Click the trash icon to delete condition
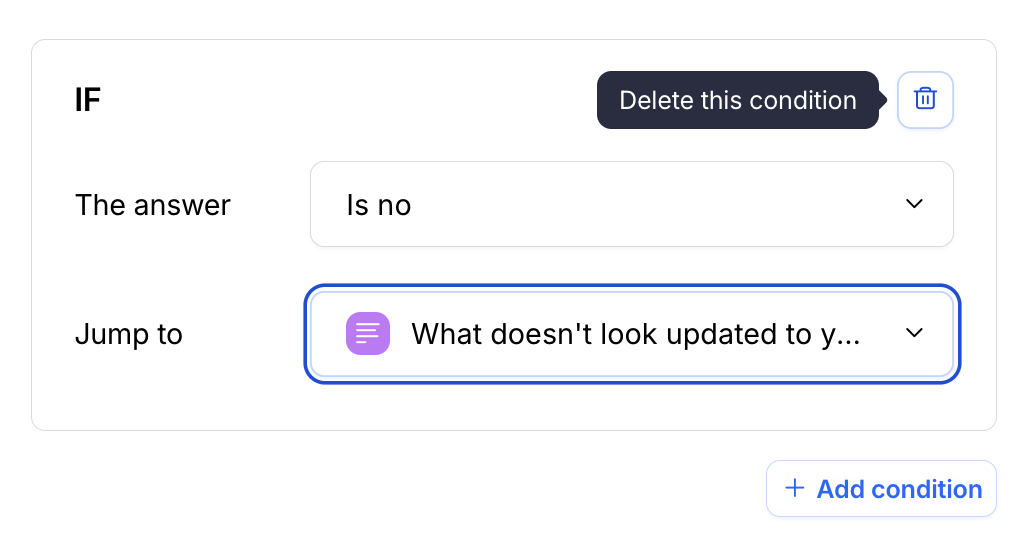Viewport: 1034px width, 556px height. click(x=925, y=100)
